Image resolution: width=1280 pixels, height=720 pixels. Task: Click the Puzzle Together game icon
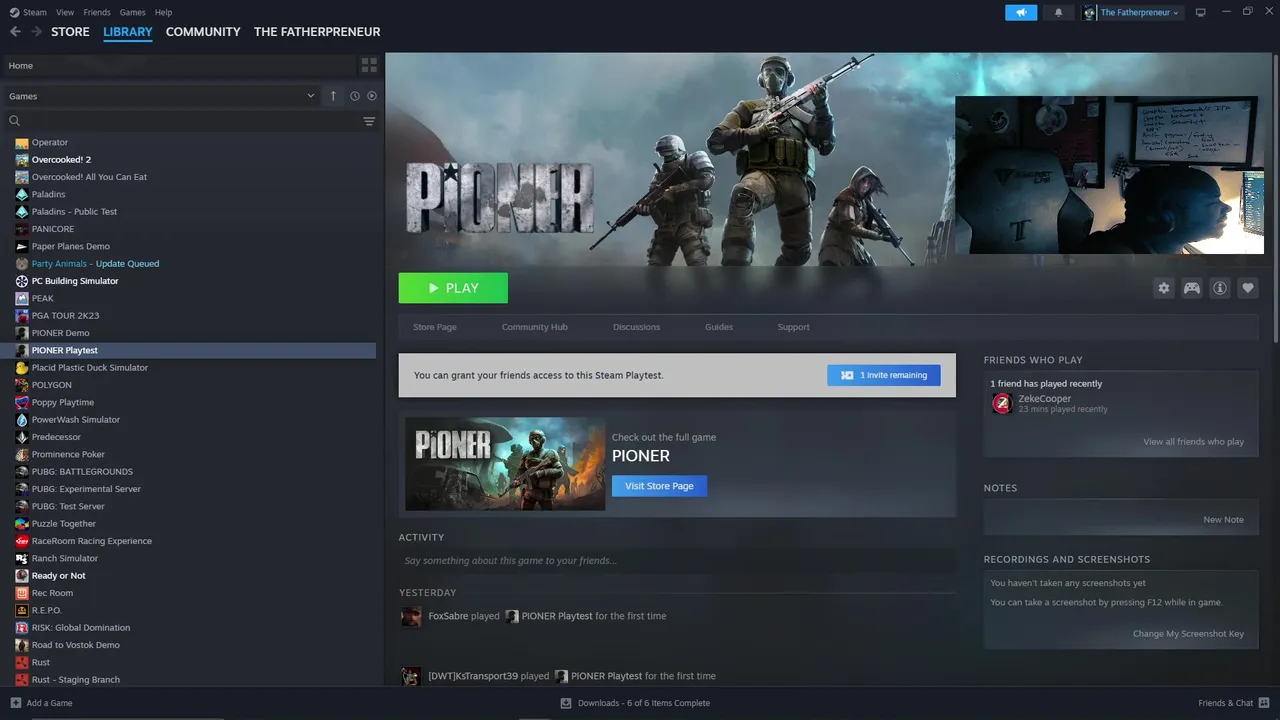pos(22,524)
